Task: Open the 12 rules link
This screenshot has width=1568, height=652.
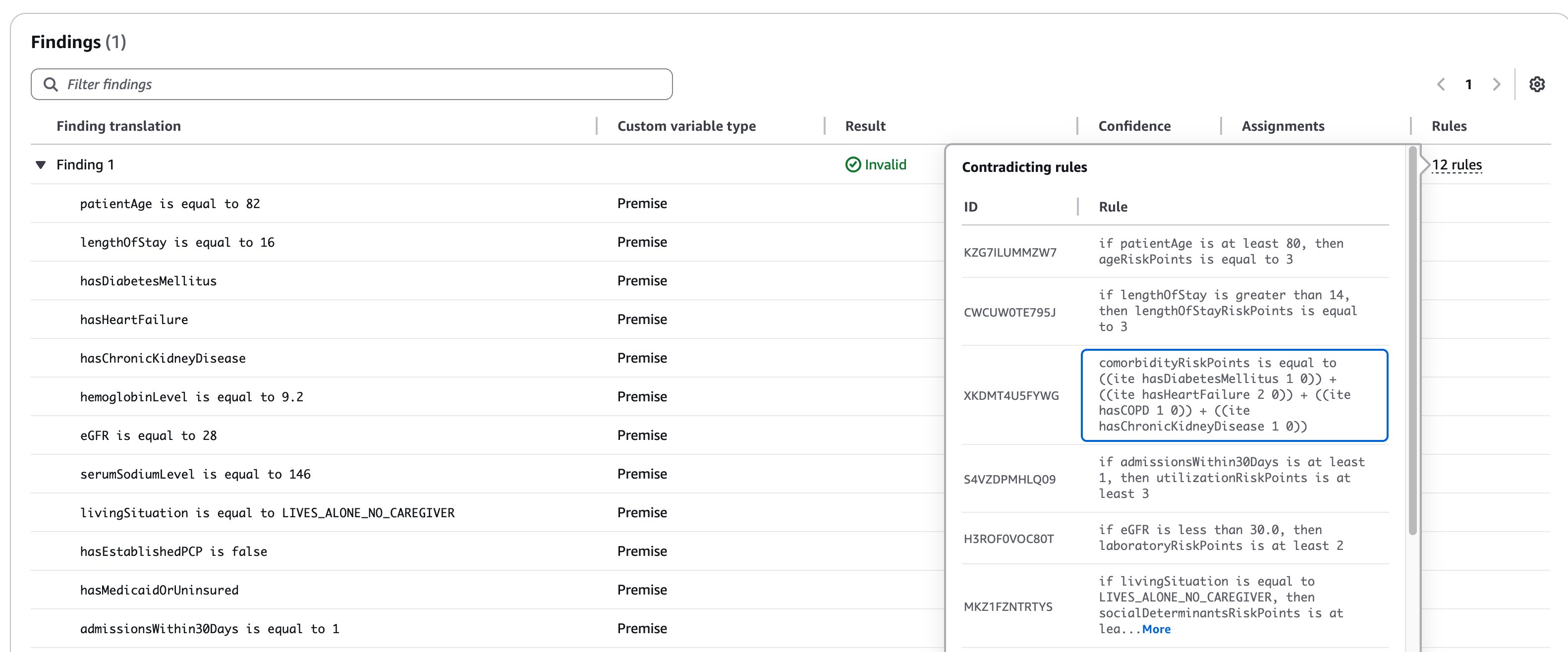Action: [1456, 165]
